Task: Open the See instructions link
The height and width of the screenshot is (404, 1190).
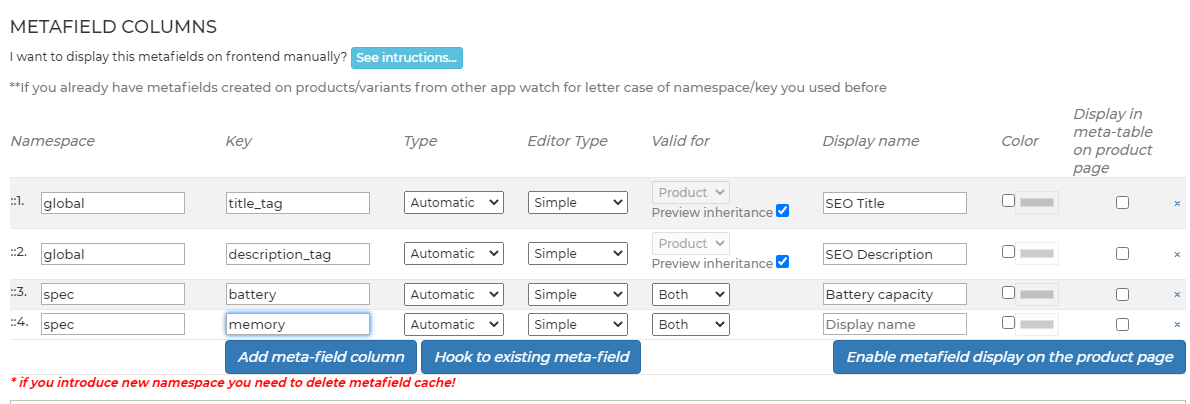Action: tap(406, 58)
